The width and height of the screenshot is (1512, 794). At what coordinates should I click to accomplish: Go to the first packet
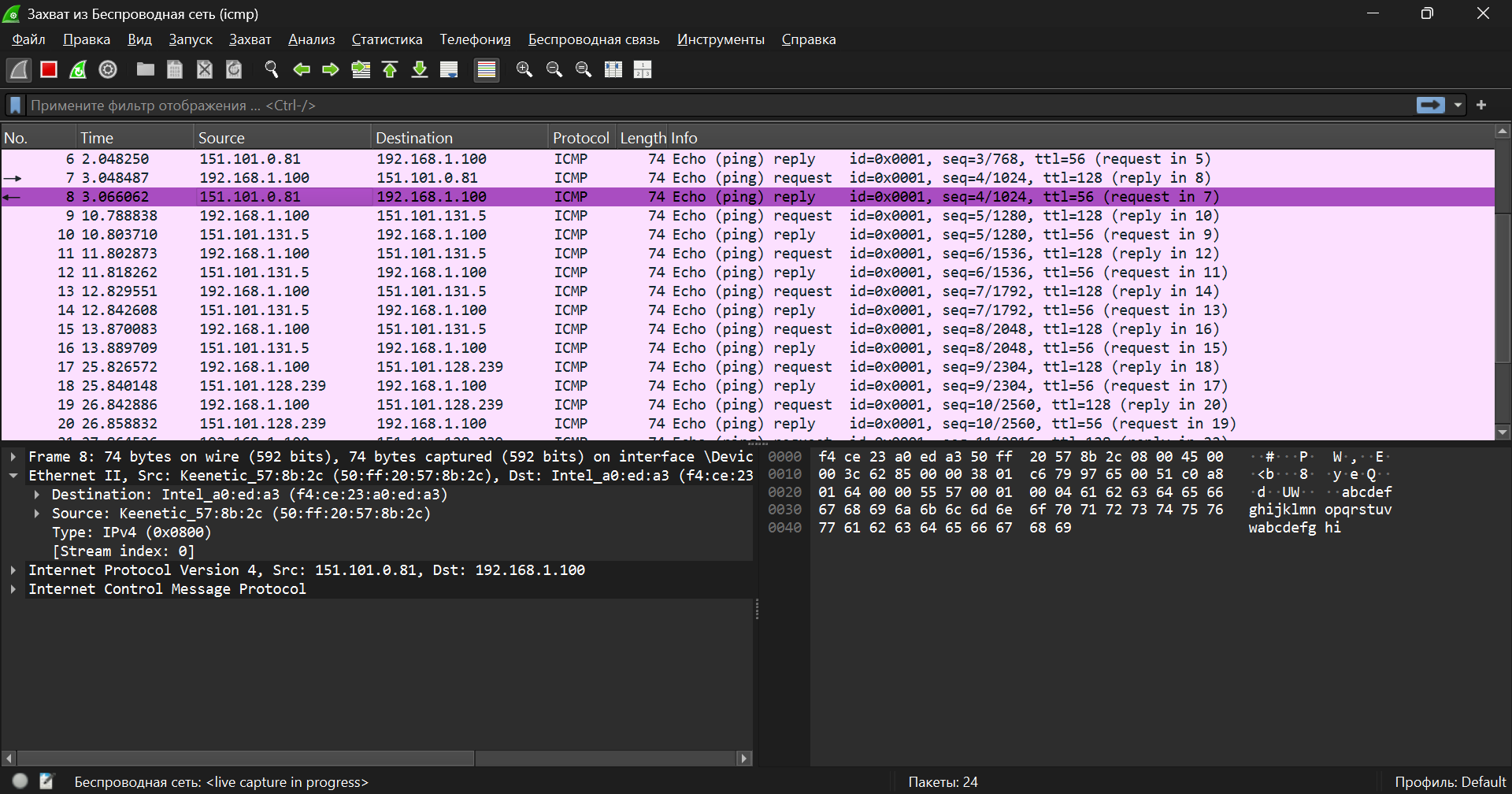click(390, 70)
